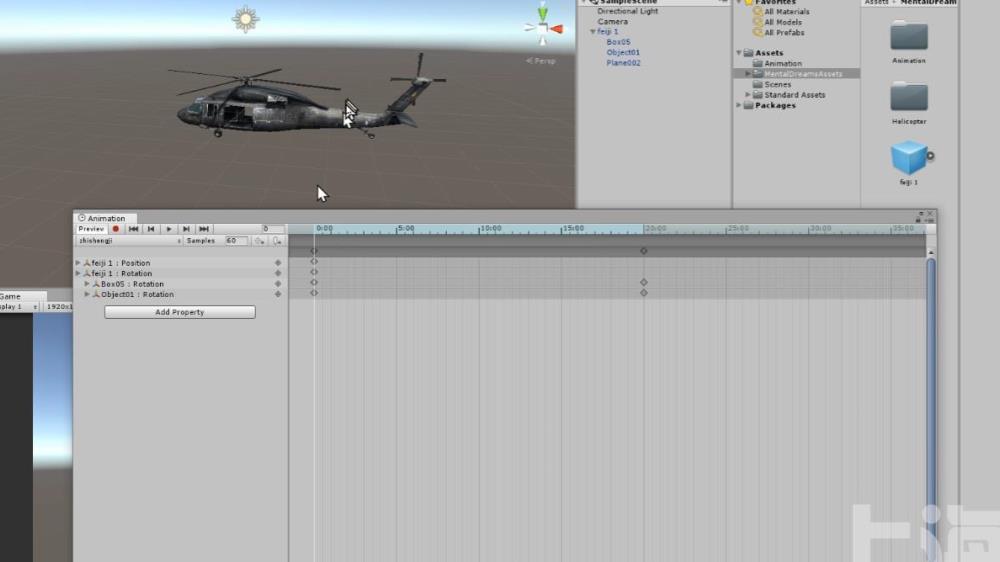Viewport: 1000px width, 562px height.
Task: Expand the MentalDreamsAssets folder
Action: click(748, 74)
